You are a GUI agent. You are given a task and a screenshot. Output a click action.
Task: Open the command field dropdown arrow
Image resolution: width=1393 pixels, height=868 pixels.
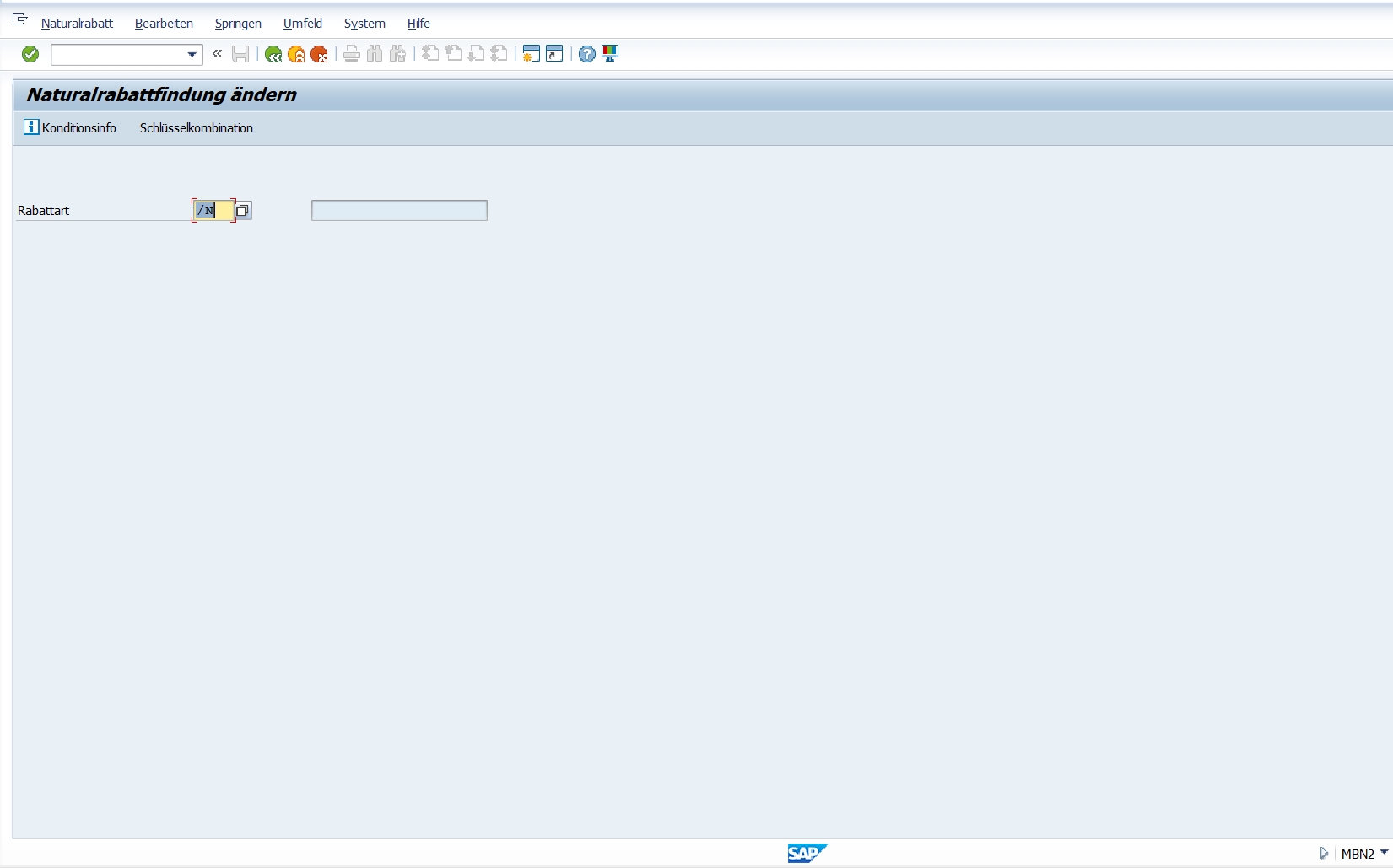[x=192, y=55]
